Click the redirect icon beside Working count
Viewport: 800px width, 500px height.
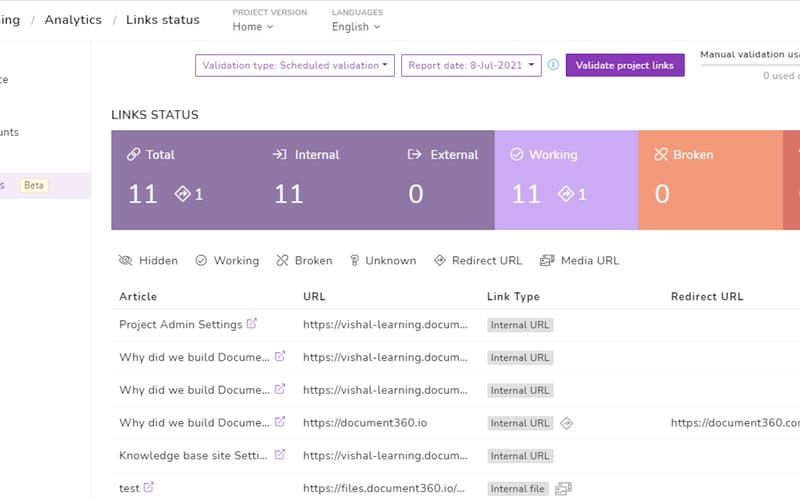tap(566, 194)
